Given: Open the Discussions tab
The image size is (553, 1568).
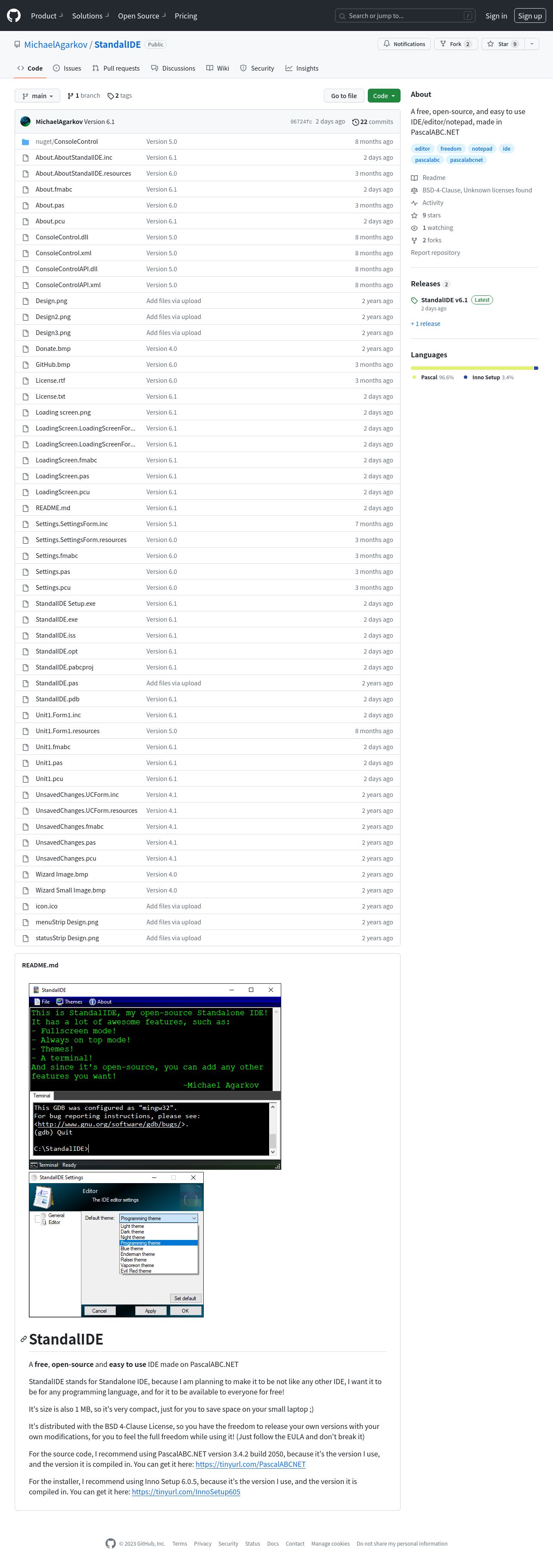Looking at the screenshot, I should point(173,68).
